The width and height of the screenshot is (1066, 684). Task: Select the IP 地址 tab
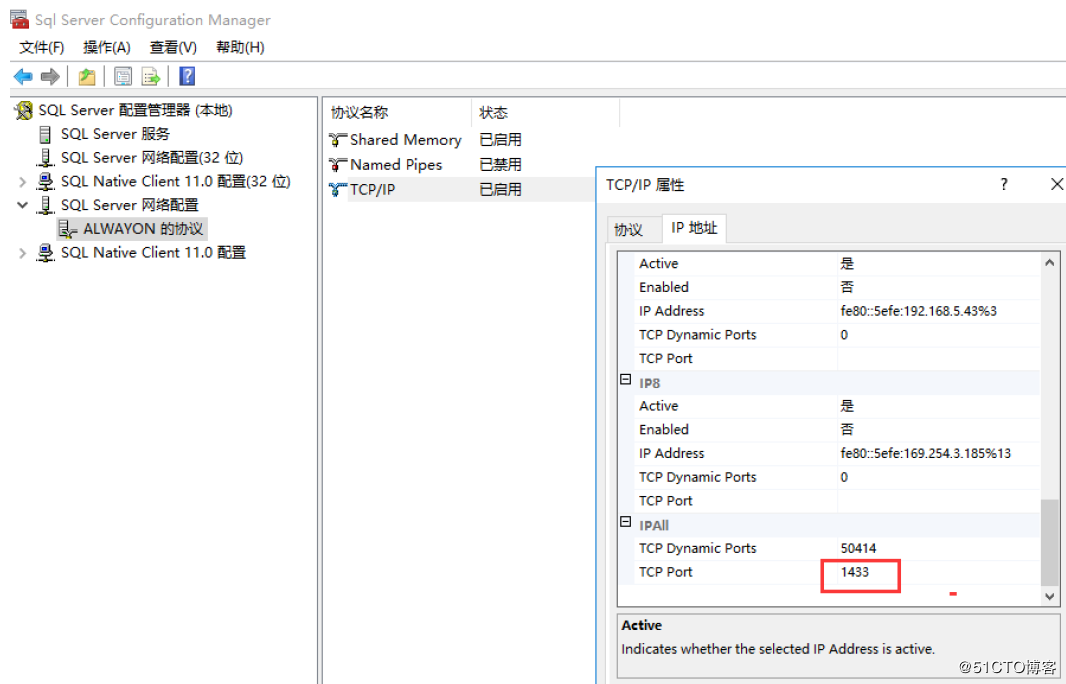pyautogui.click(x=694, y=228)
